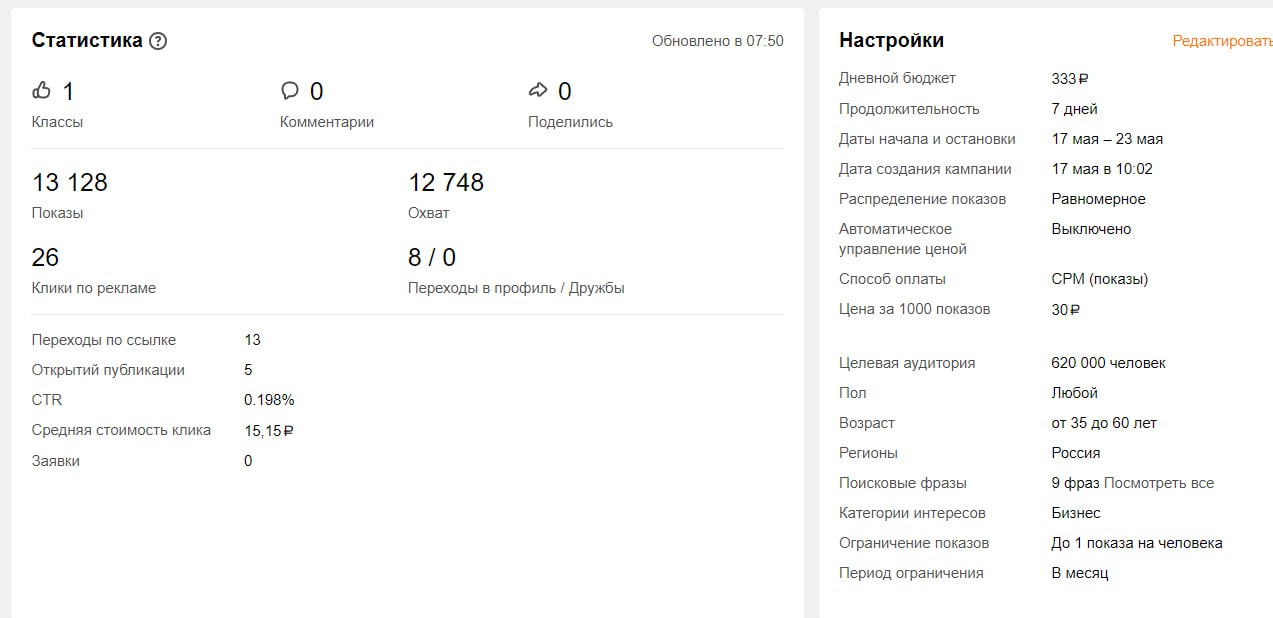Open the Посмотреть все phrases link
The width and height of the screenshot is (1273, 618).
tap(1159, 483)
